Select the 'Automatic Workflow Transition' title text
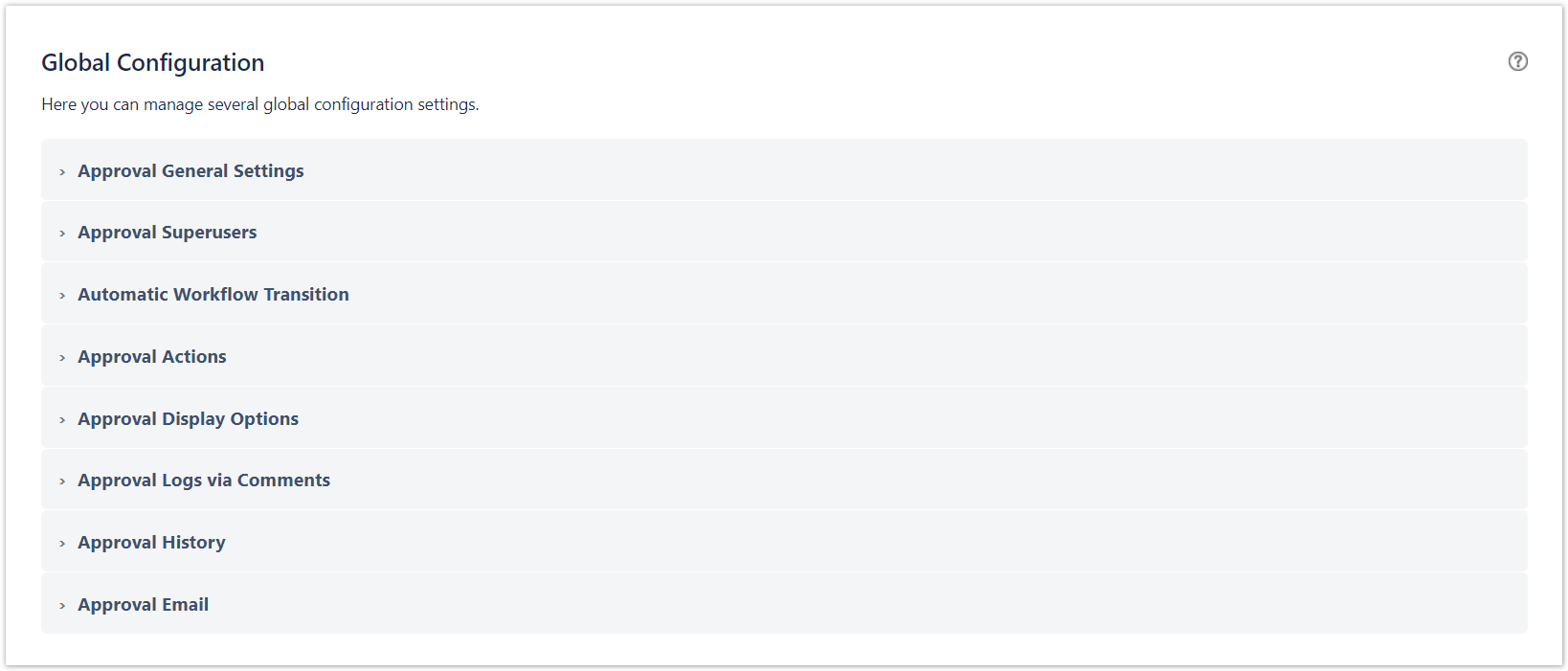Image resolution: width=1568 pixels, height=671 pixels. pos(213,295)
